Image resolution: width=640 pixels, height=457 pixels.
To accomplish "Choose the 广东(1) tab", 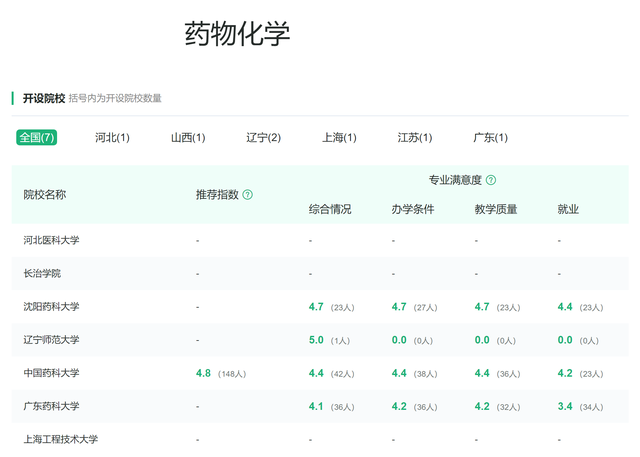I will click(x=490, y=138).
